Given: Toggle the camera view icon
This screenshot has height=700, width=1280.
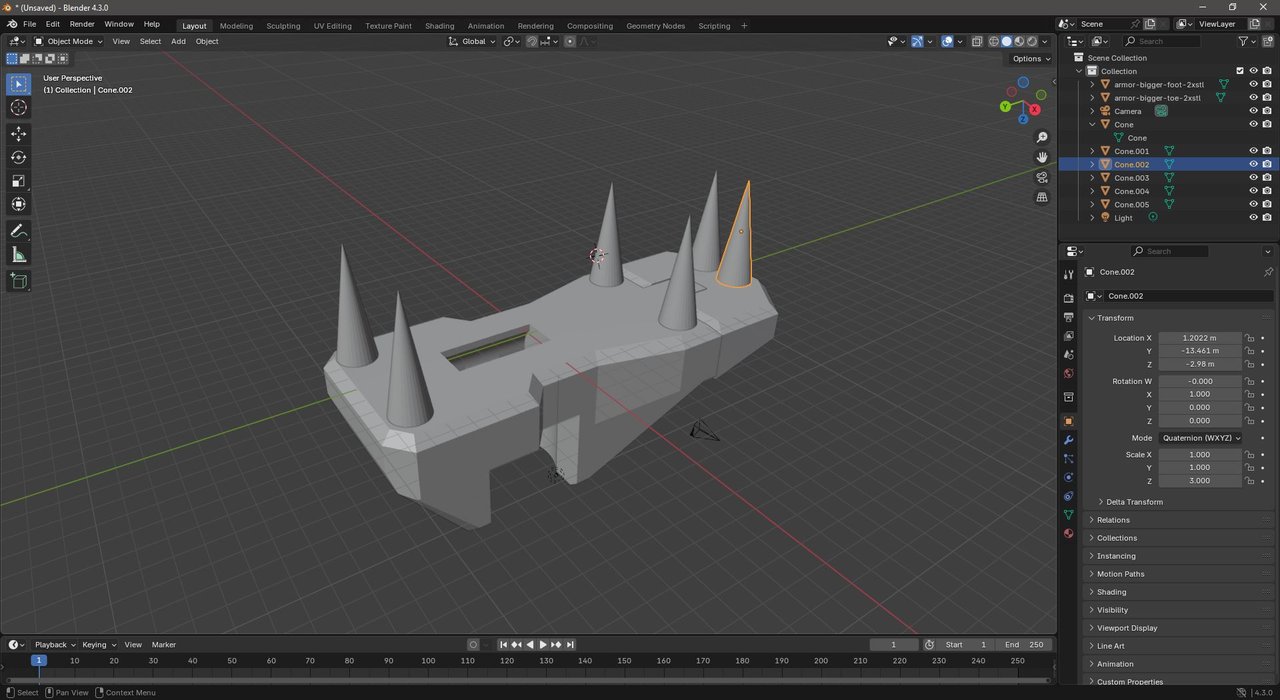Looking at the screenshot, I should click(x=1042, y=177).
